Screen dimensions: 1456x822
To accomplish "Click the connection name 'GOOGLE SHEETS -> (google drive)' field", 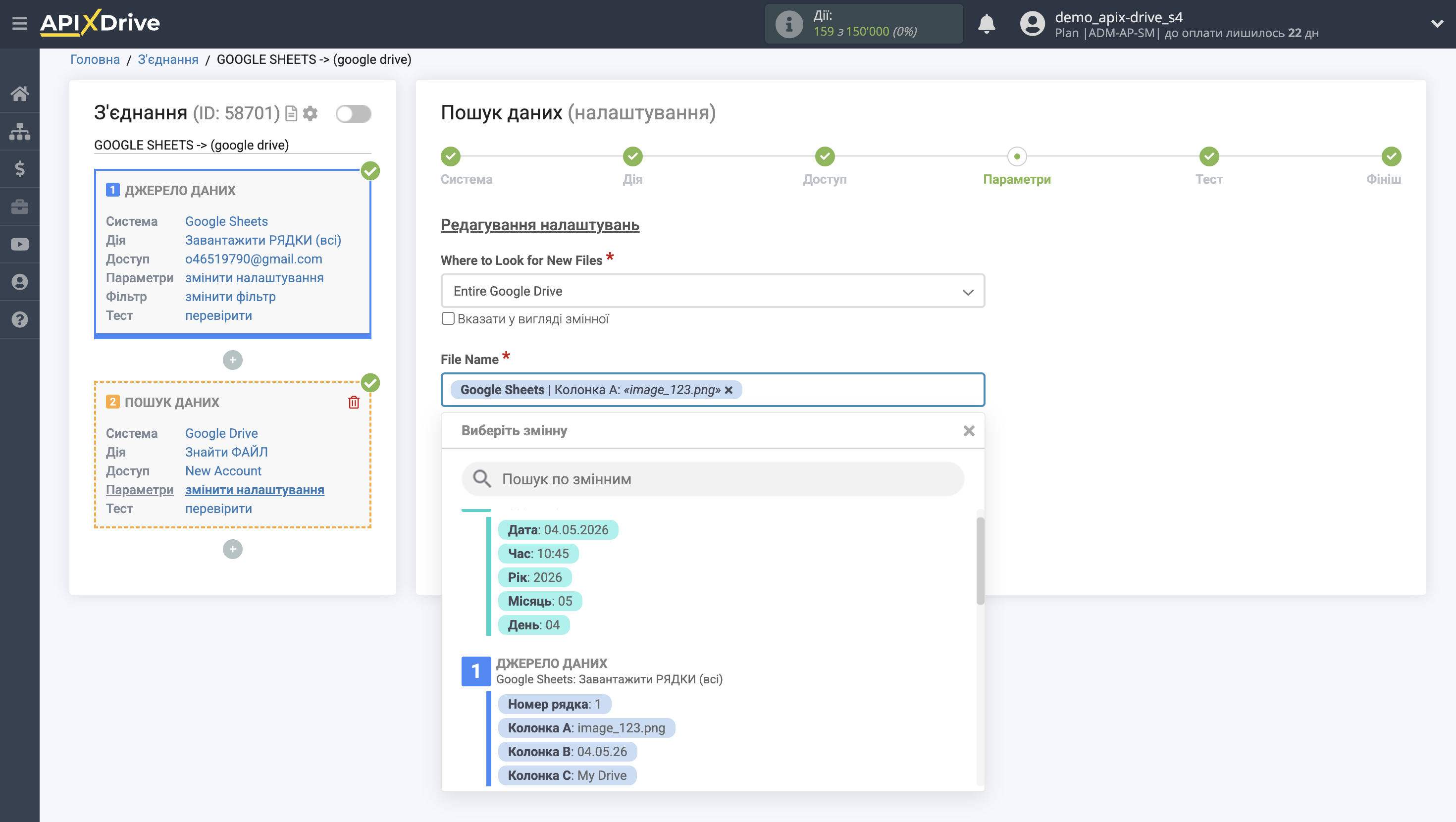I will tap(232, 145).
